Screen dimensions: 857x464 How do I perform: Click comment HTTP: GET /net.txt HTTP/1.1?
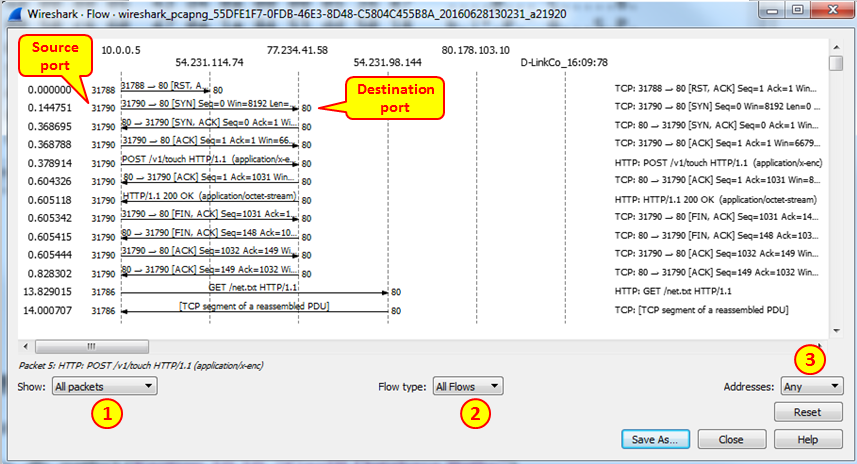coord(673,291)
